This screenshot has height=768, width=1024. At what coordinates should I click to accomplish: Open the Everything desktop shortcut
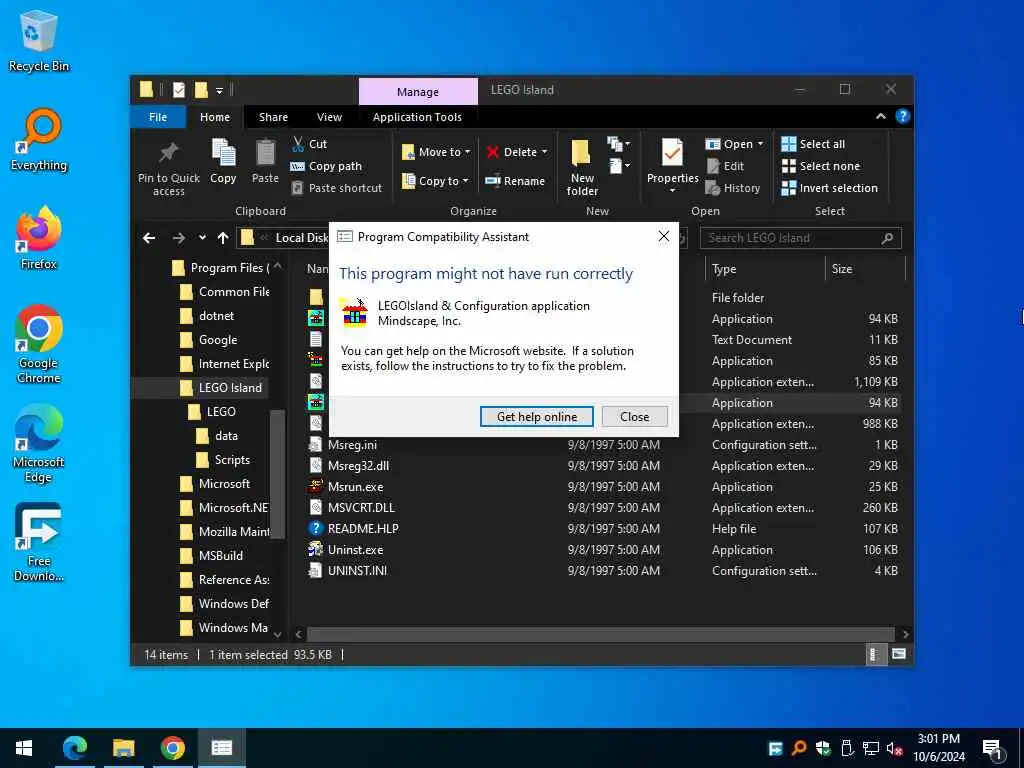click(39, 140)
